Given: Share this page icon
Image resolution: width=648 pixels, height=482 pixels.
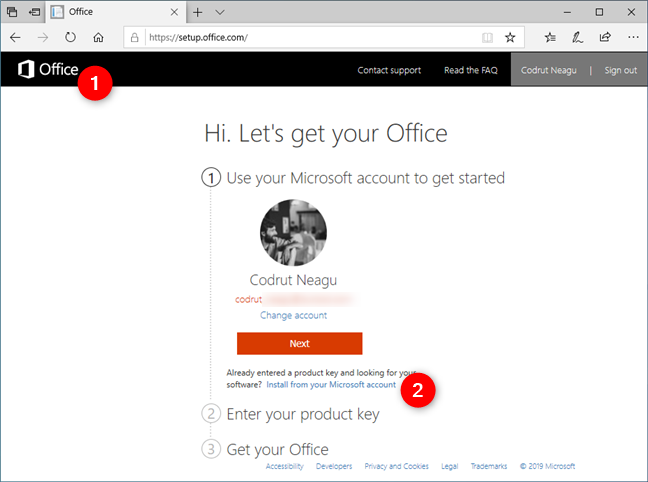Looking at the screenshot, I should [x=605, y=37].
